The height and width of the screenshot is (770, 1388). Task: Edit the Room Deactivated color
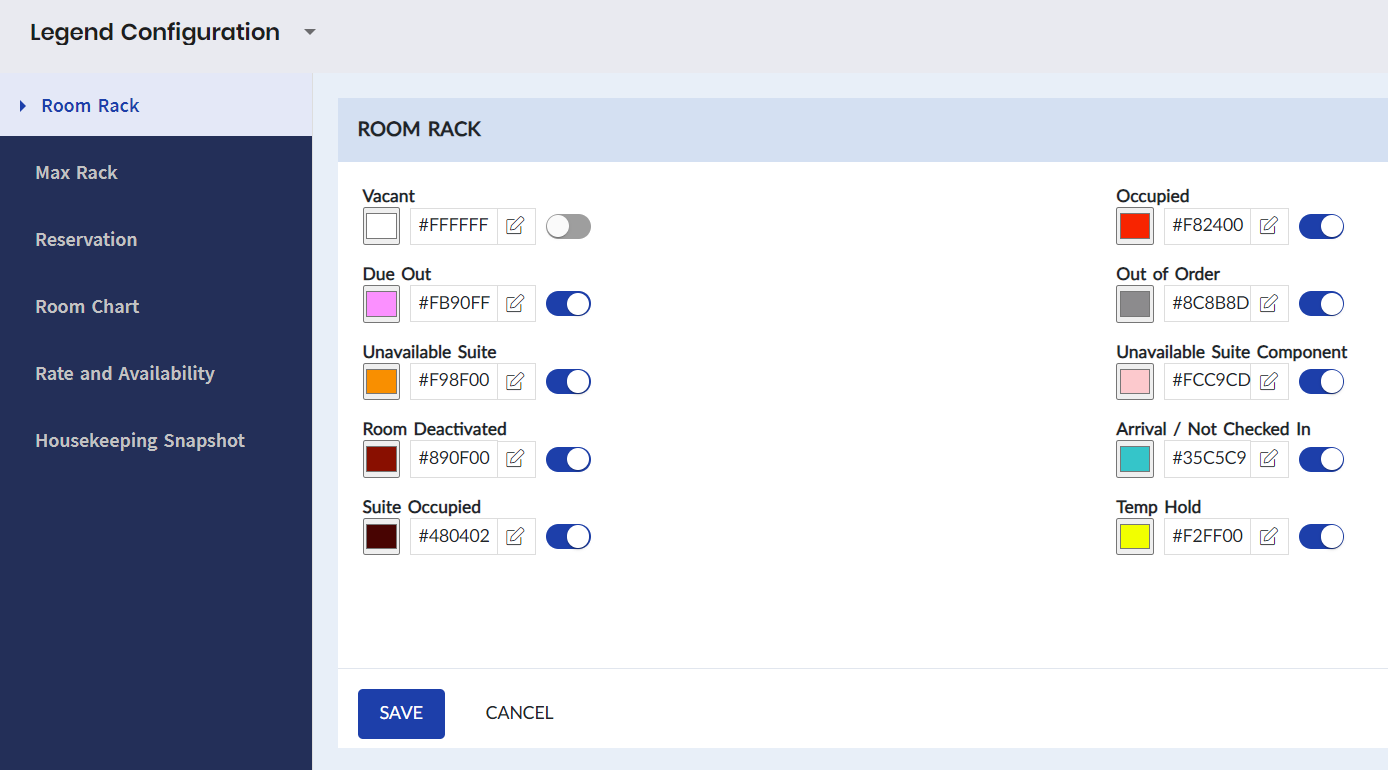pos(515,458)
